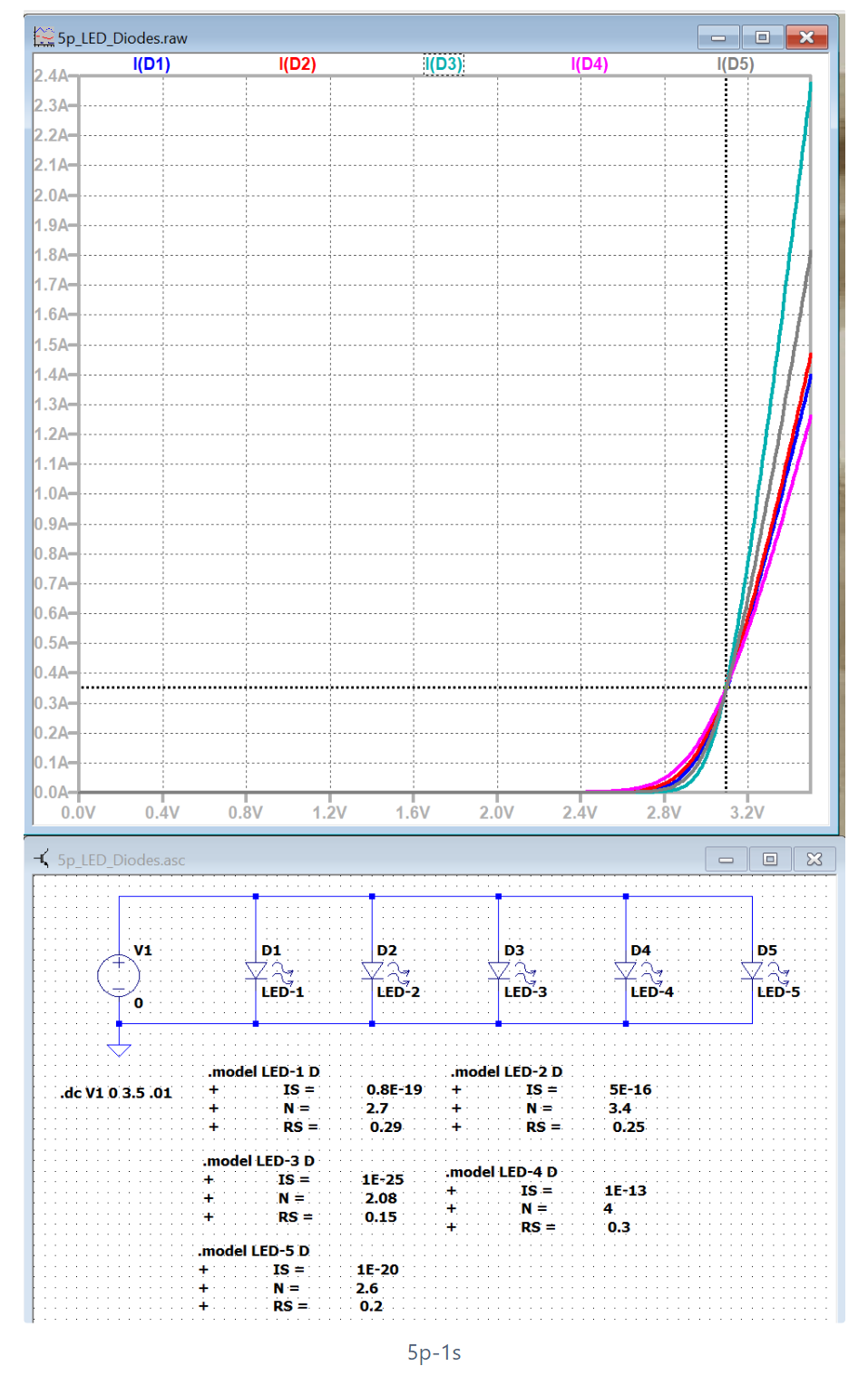868x1376 pixels.
Task: Click the I(D2) trace label
Action: pos(297,63)
